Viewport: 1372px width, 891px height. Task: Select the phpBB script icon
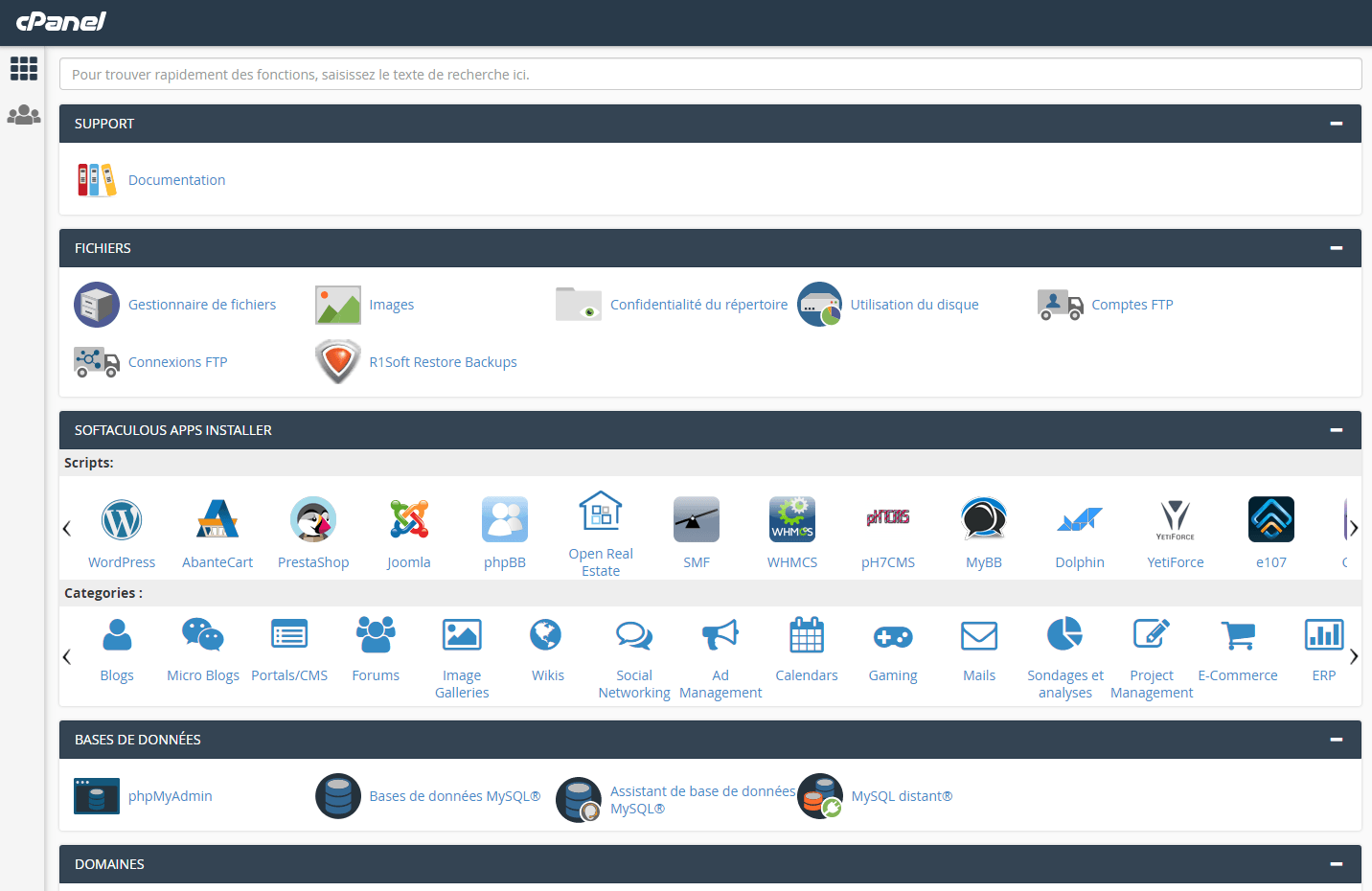point(505,519)
